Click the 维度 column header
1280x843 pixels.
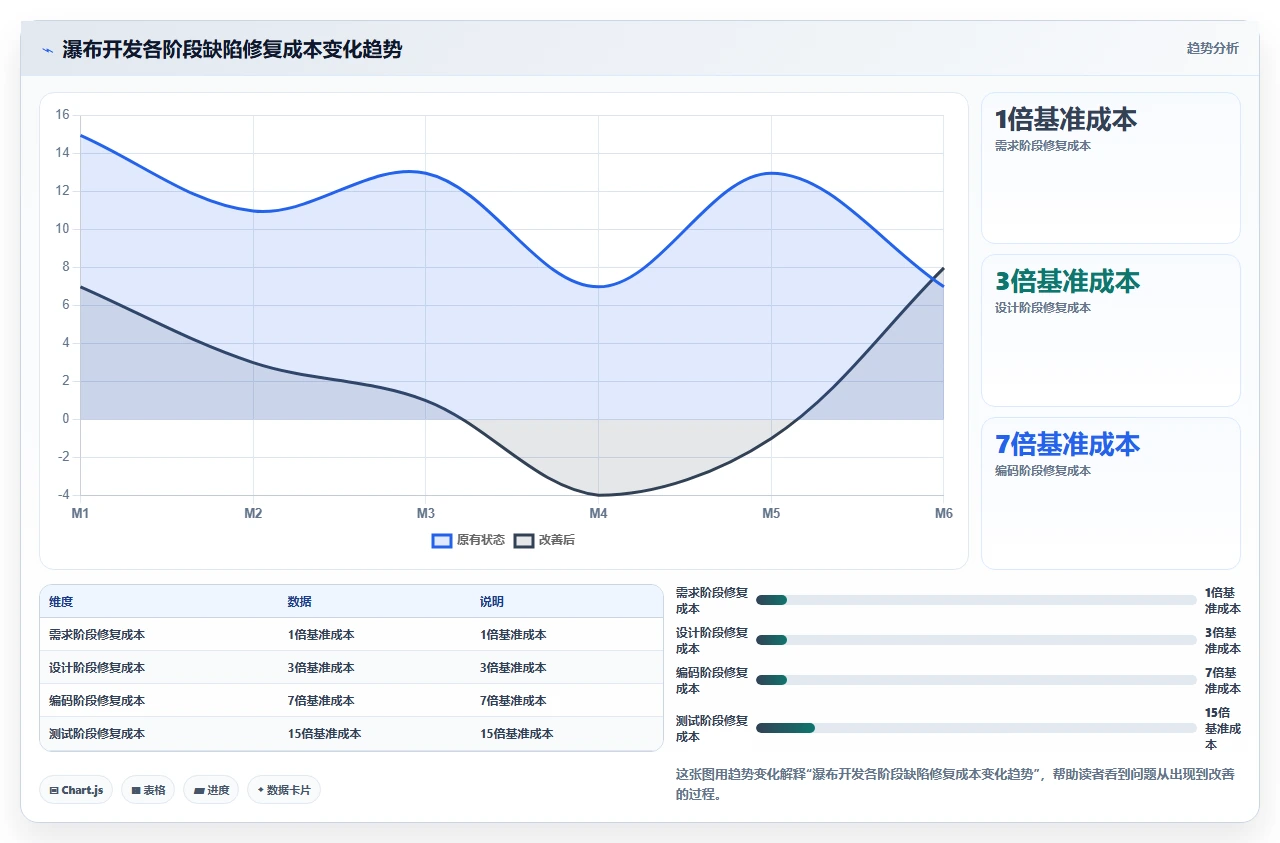[x=61, y=602]
